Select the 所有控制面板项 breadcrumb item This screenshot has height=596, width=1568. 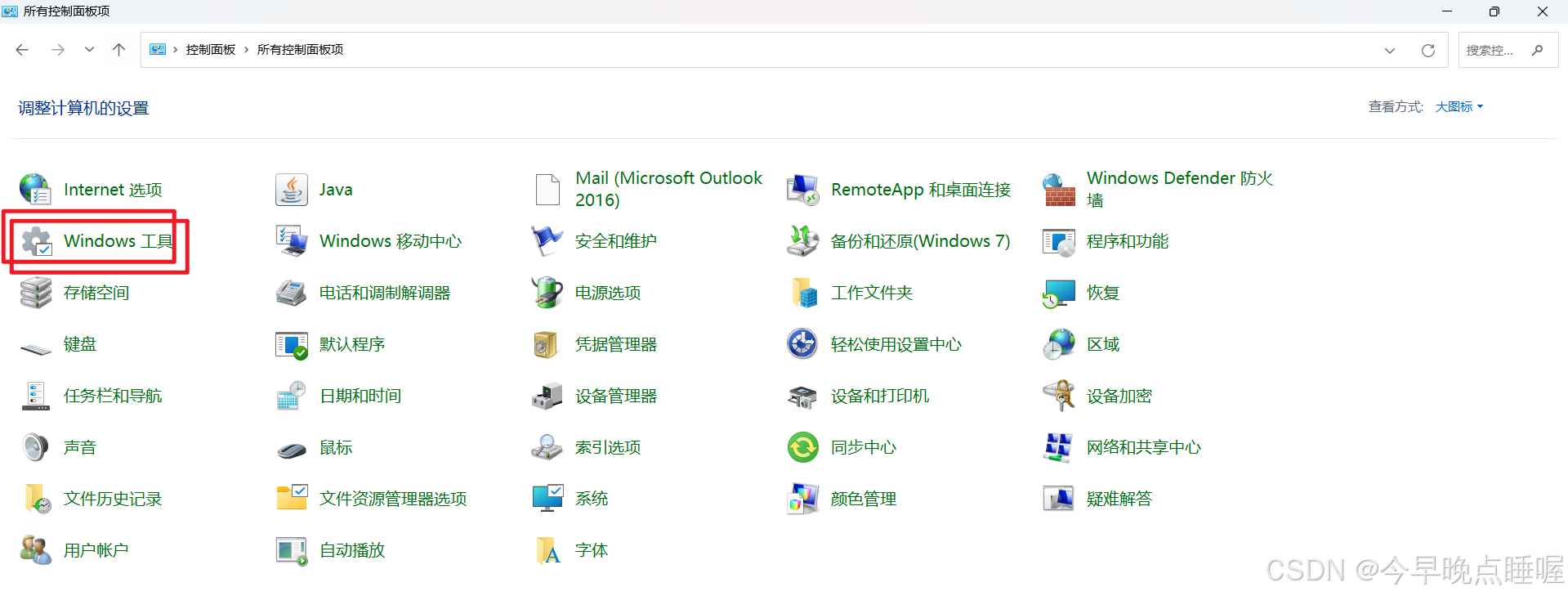pyautogui.click(x=300, y=50)
